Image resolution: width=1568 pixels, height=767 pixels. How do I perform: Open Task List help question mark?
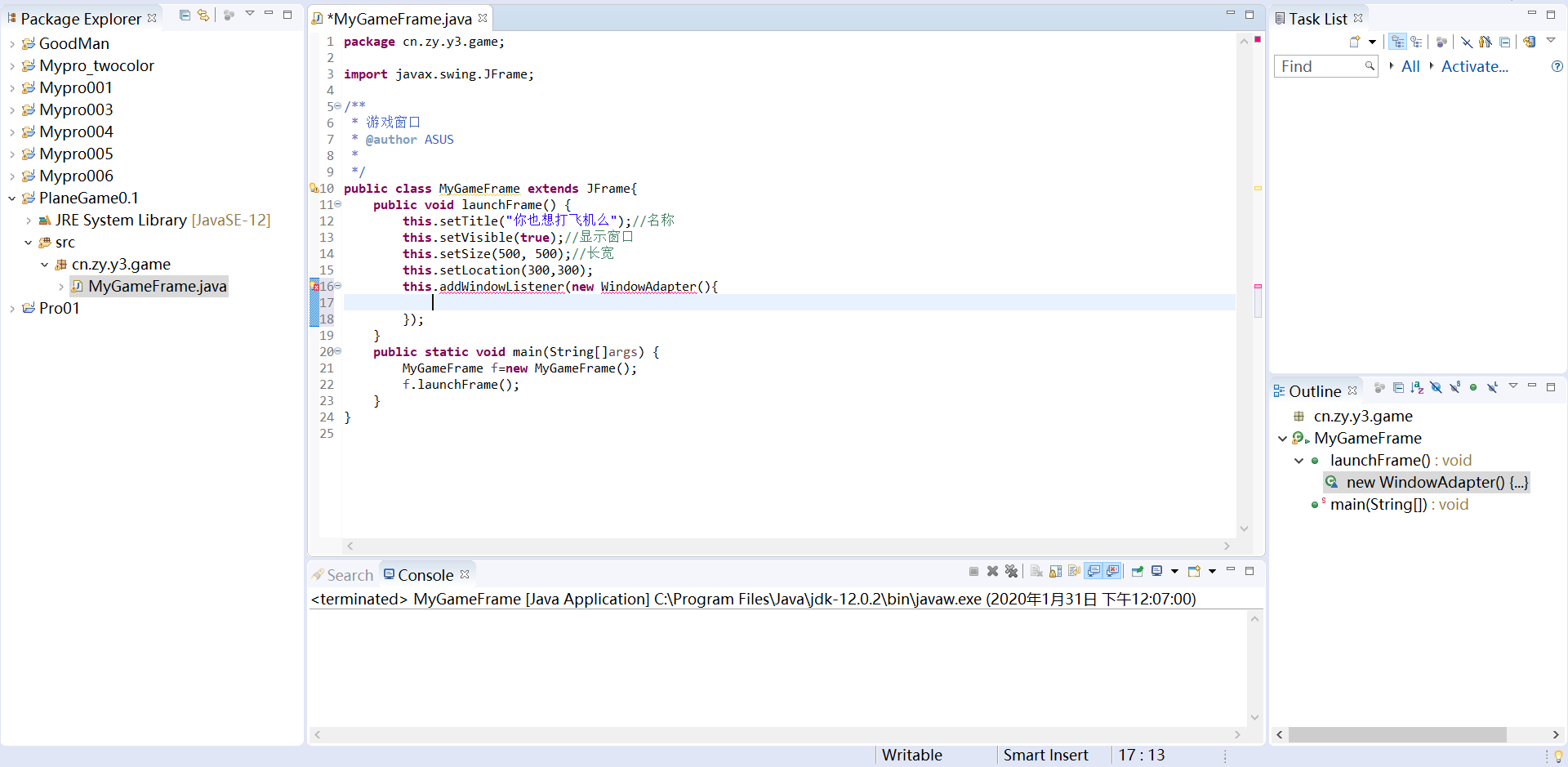(1557, 66)
